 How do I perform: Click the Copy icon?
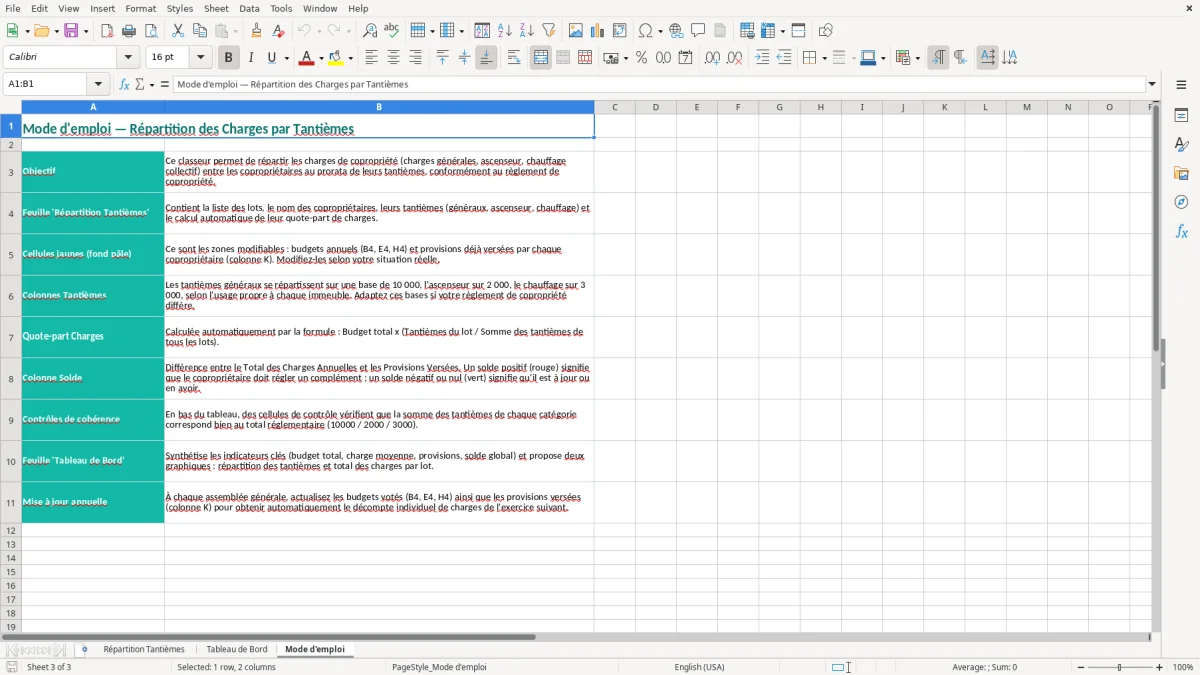click(x=200, y=31)
